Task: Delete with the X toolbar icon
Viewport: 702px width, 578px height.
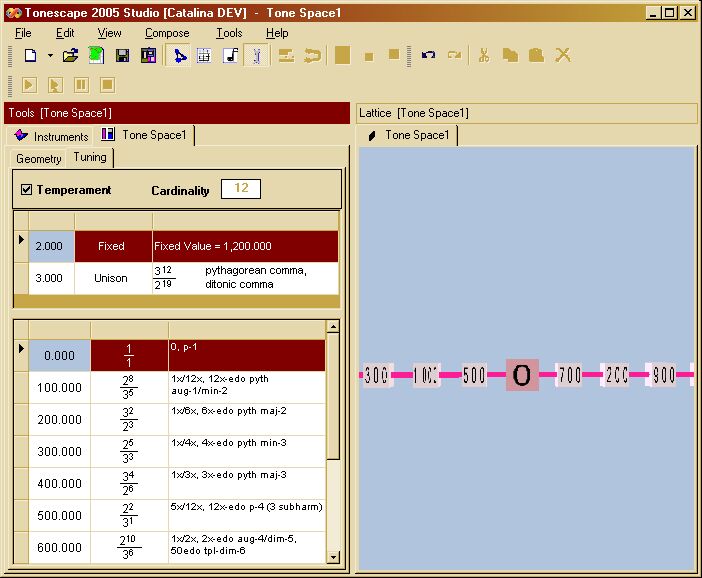Action: click(563, 56)
